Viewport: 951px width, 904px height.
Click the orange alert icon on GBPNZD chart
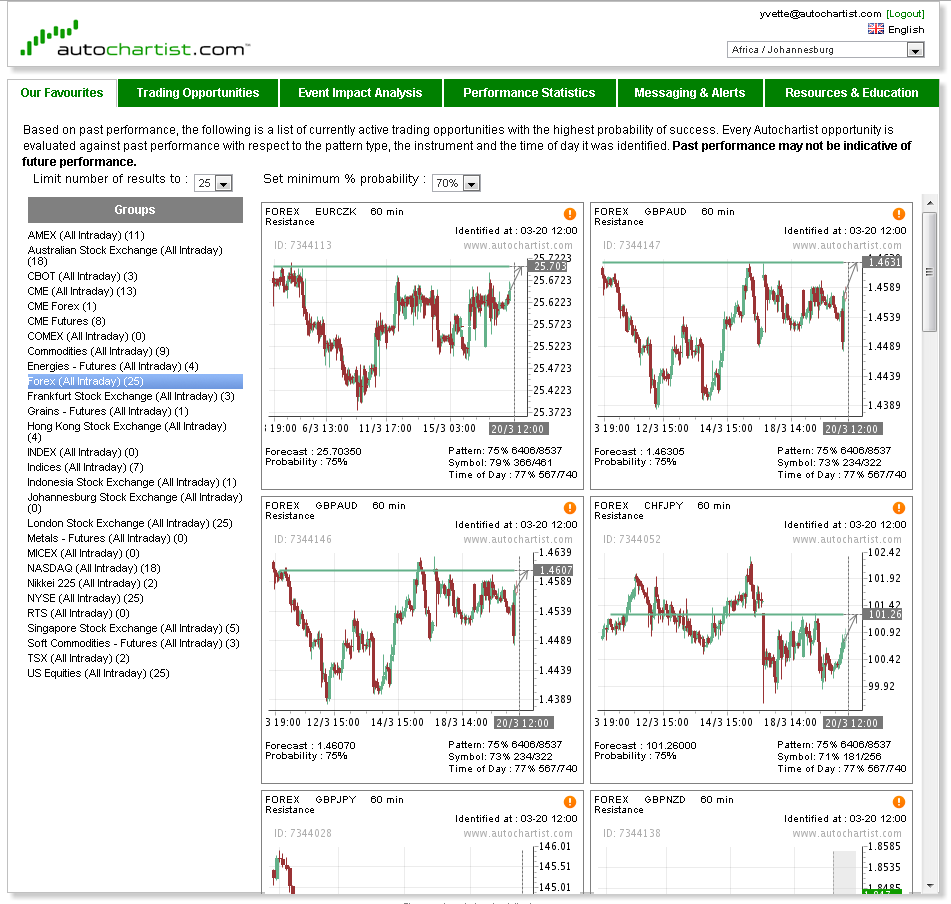coord(899,802)
